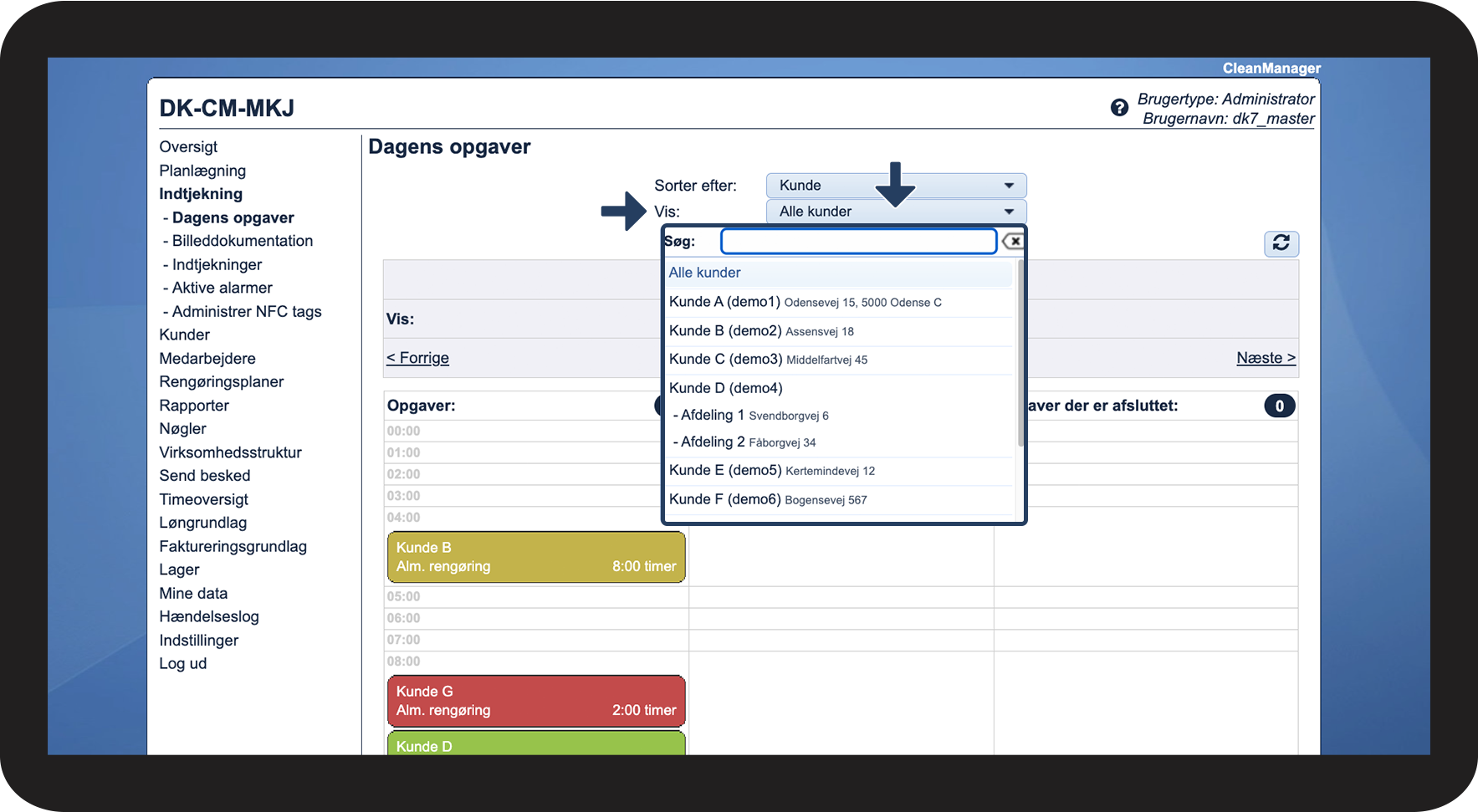Open the red Kunde G task block
This screenshot has height=812, width=1478.
click(536, 701)
